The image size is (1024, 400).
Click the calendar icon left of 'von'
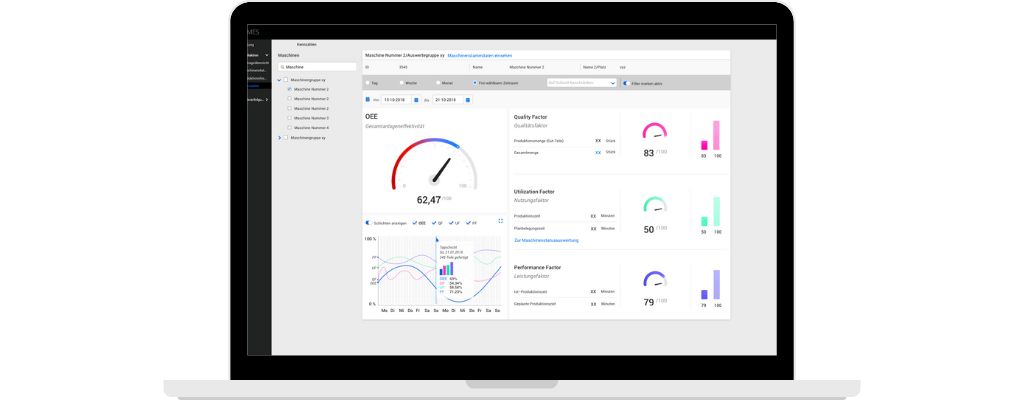(368, 100)
